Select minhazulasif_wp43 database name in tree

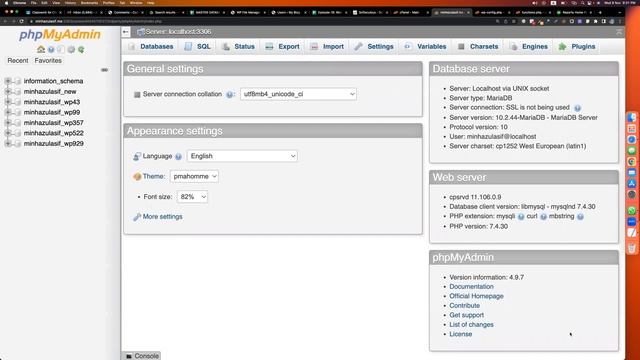(52, 102)
